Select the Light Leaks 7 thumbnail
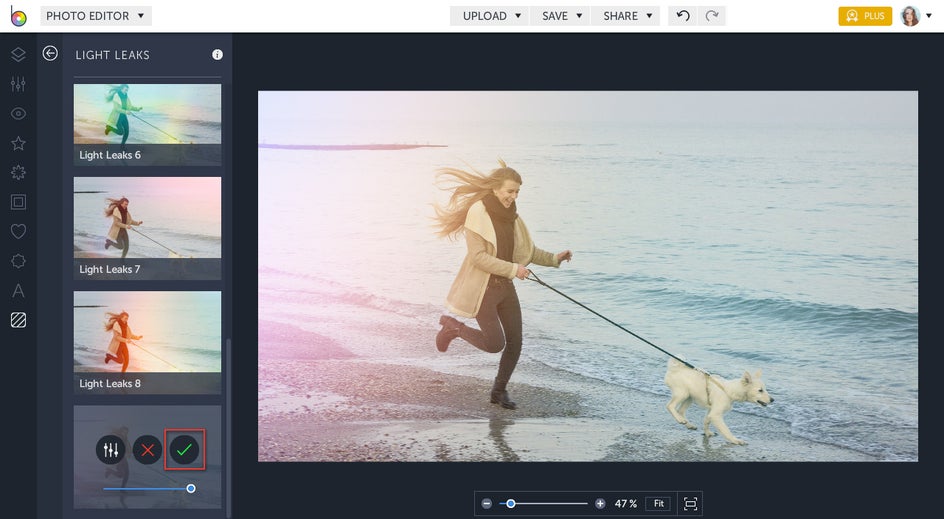The image size is (944, 519). point(147,229)
